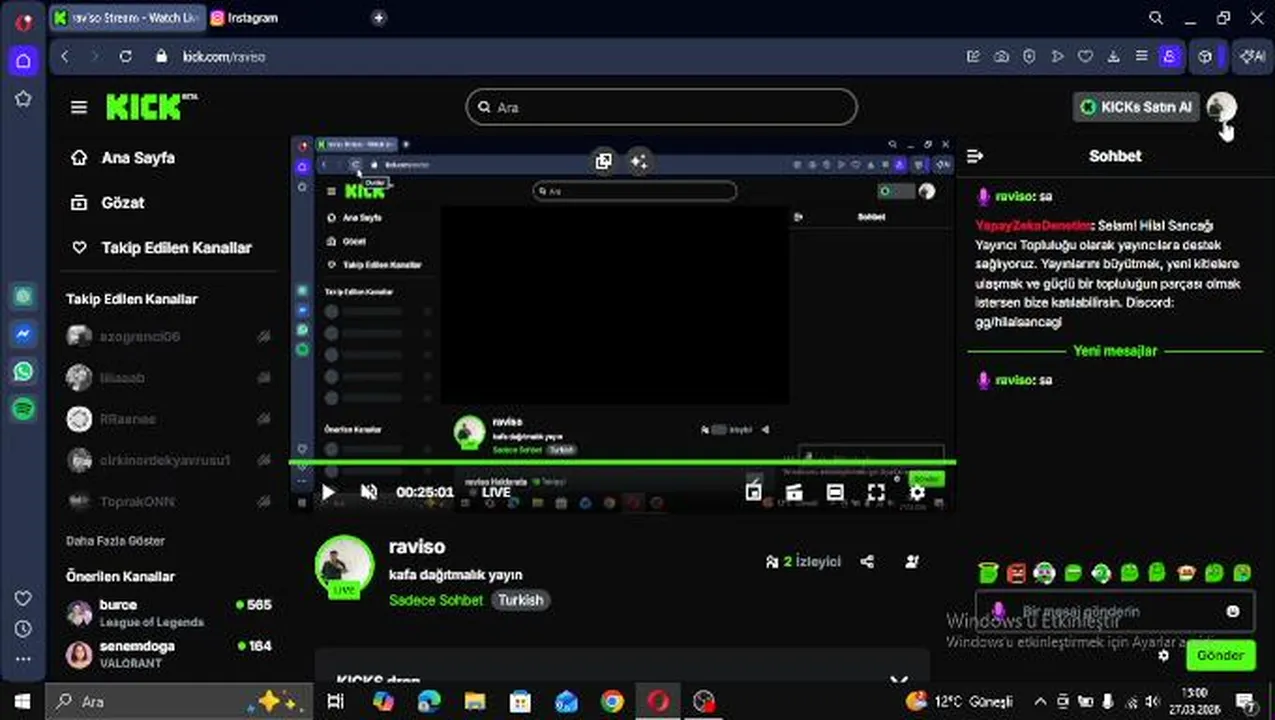The image size is (1275, 720).
Task: Open the Opera sidebar history clock
Action: pyautogui.click(x=23, y=630)
